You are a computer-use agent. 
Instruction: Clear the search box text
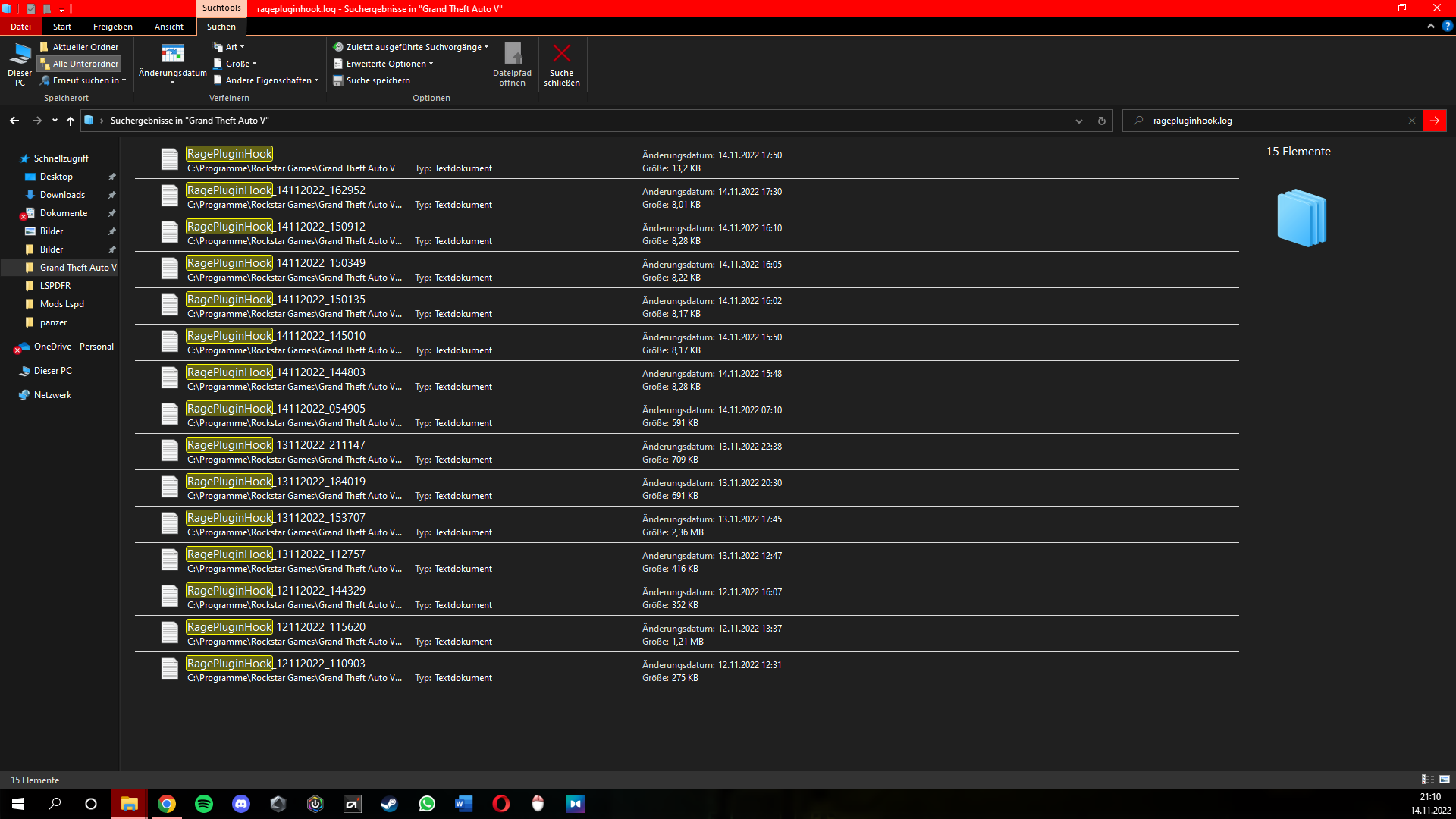click(x=1411, y=121)
